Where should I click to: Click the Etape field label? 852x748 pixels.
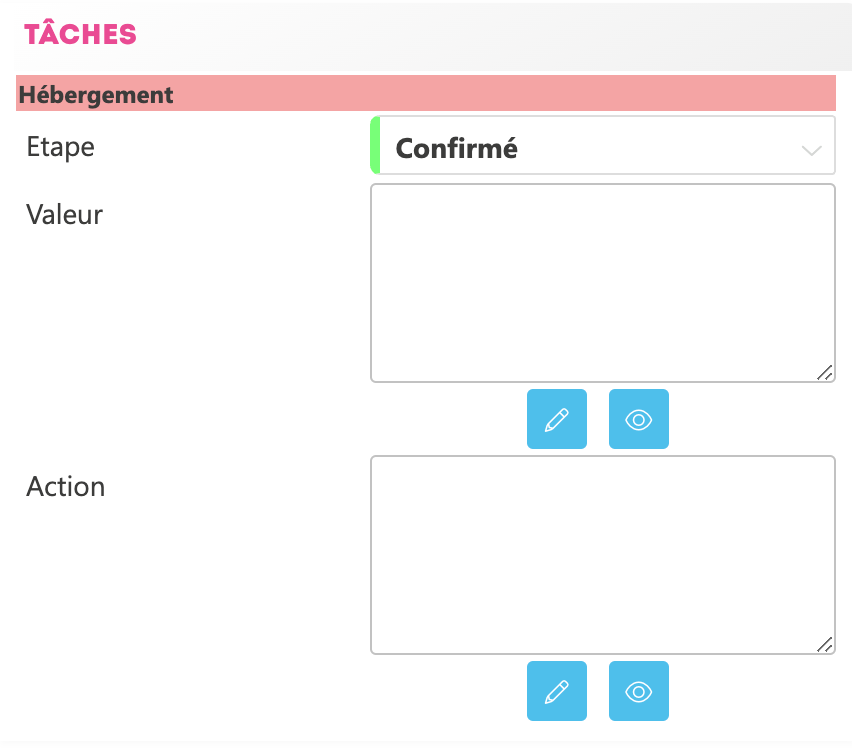coord(60,147)
